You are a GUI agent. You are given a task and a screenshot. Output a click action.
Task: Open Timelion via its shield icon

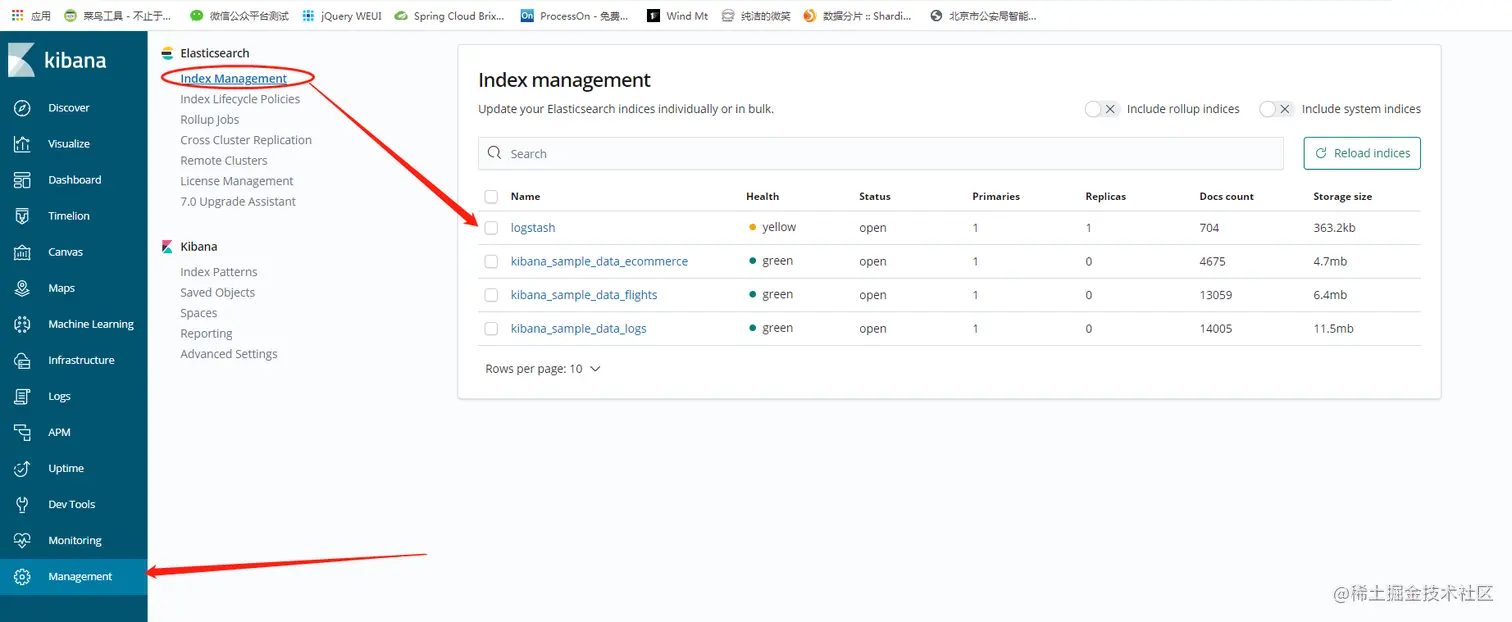click(22, 216)
